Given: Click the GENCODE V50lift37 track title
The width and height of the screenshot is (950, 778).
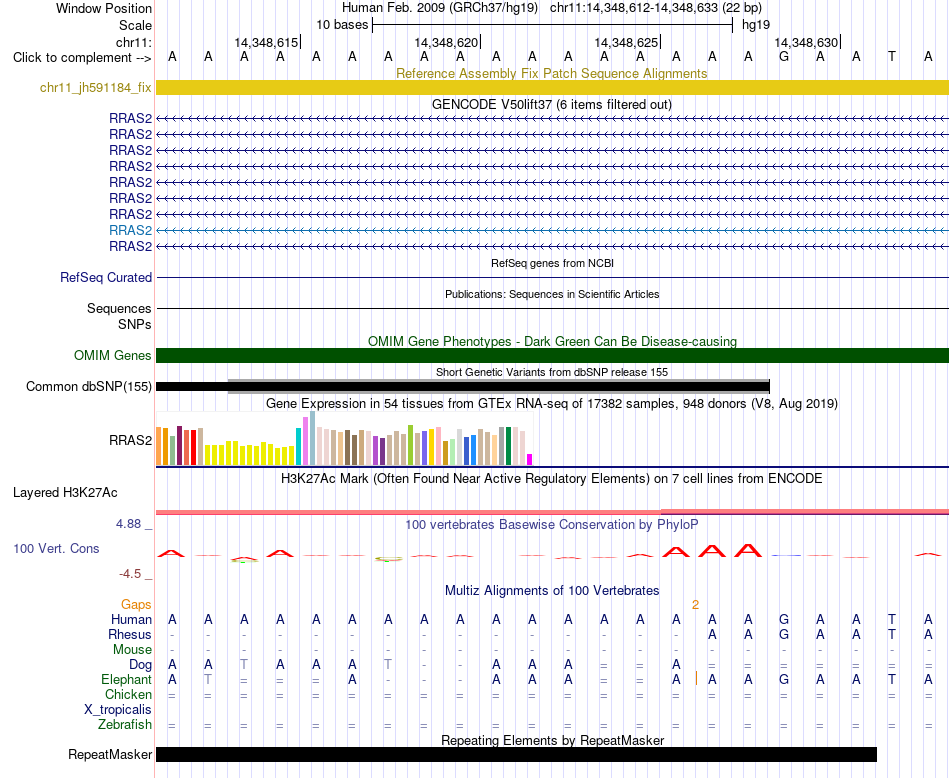Looking at the screenshot, I should click(552, 104).
